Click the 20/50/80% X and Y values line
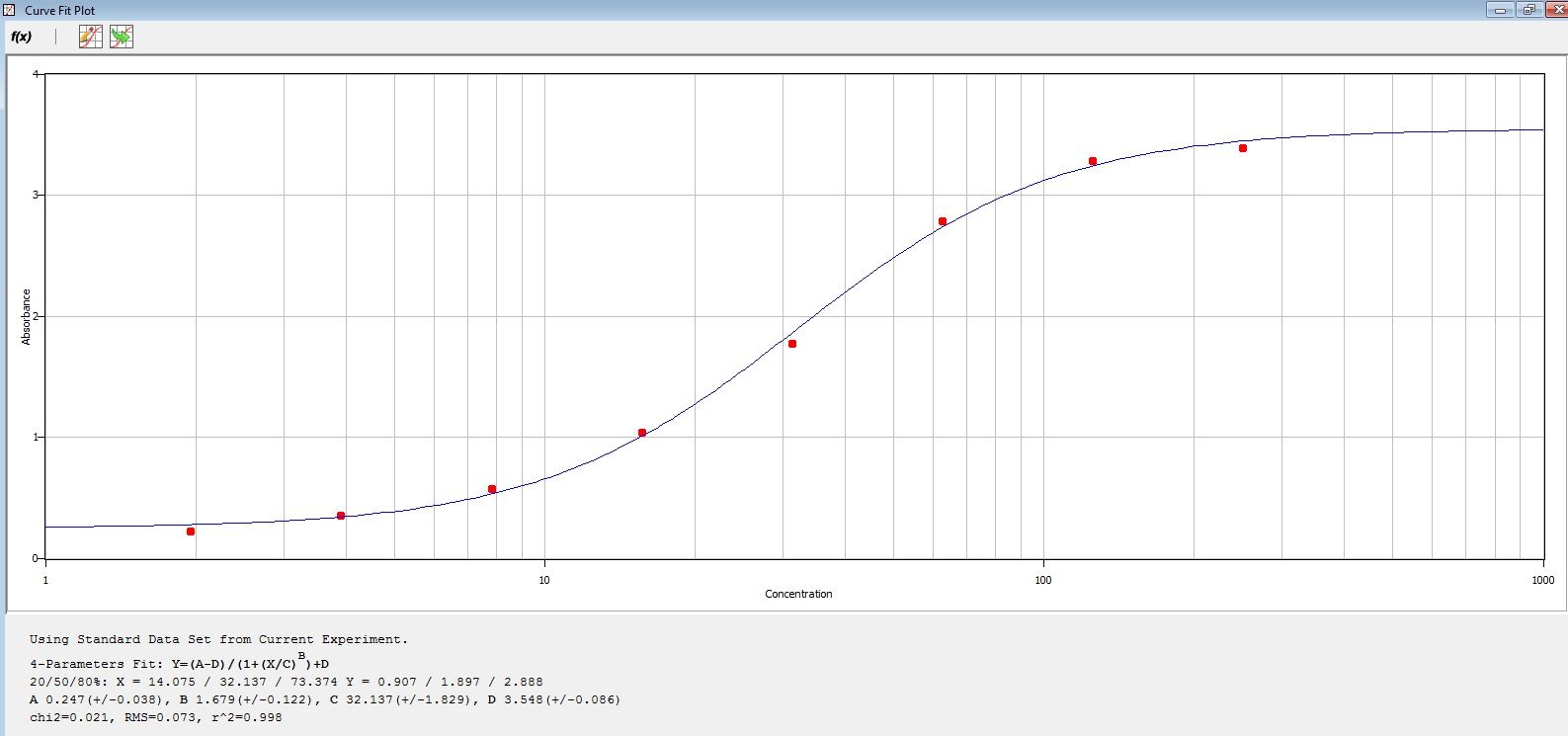Viewport: 1568px width, 736px height. pyautogui.click(x=287, y=682)
